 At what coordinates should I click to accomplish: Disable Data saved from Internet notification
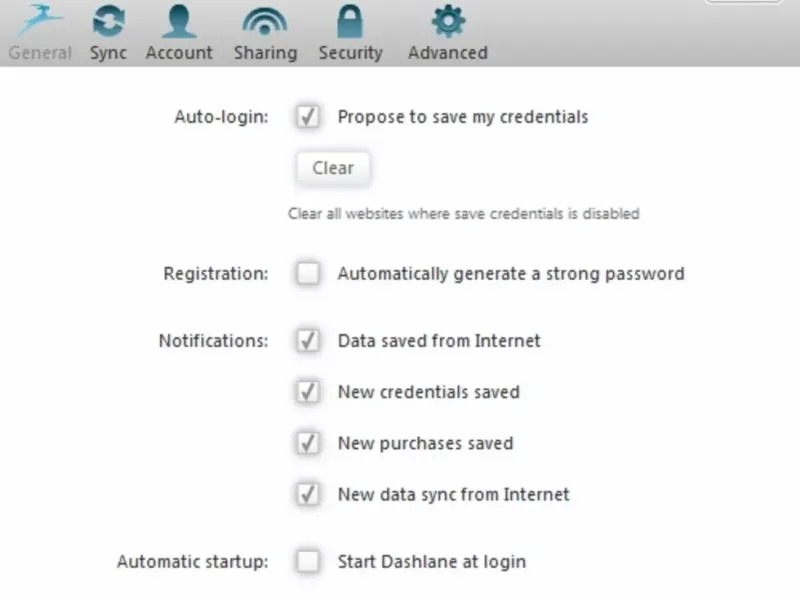308,341
